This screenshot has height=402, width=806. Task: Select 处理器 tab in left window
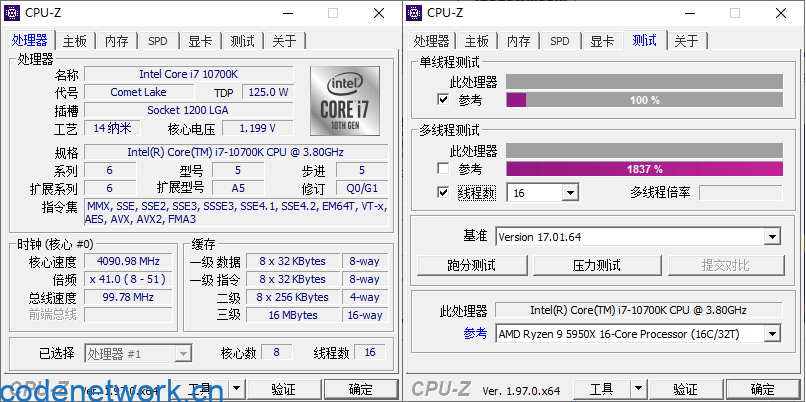click(x=30, y=40)
